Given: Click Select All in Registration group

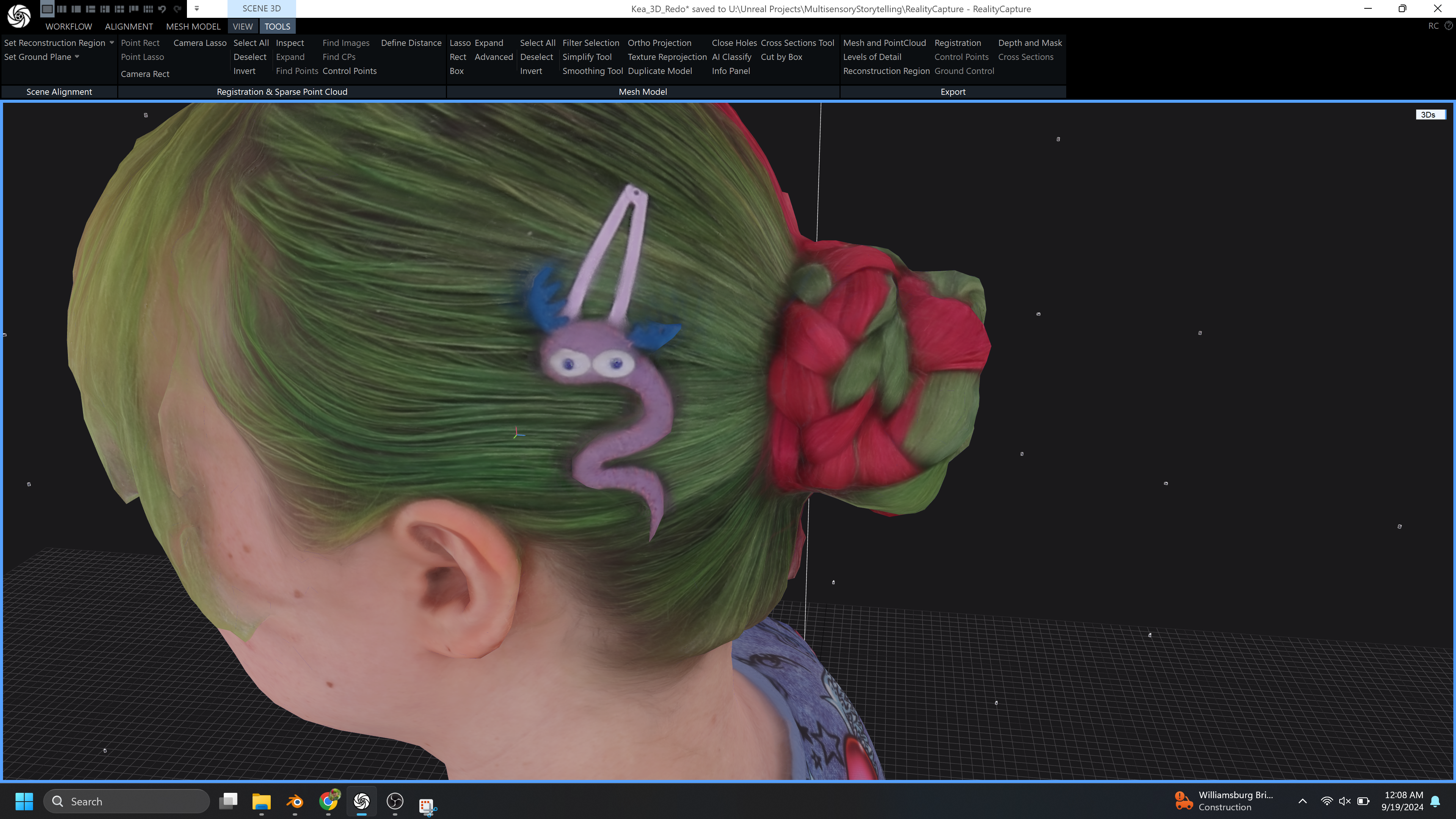Looking at the screenshot, I should pos(251,43).
